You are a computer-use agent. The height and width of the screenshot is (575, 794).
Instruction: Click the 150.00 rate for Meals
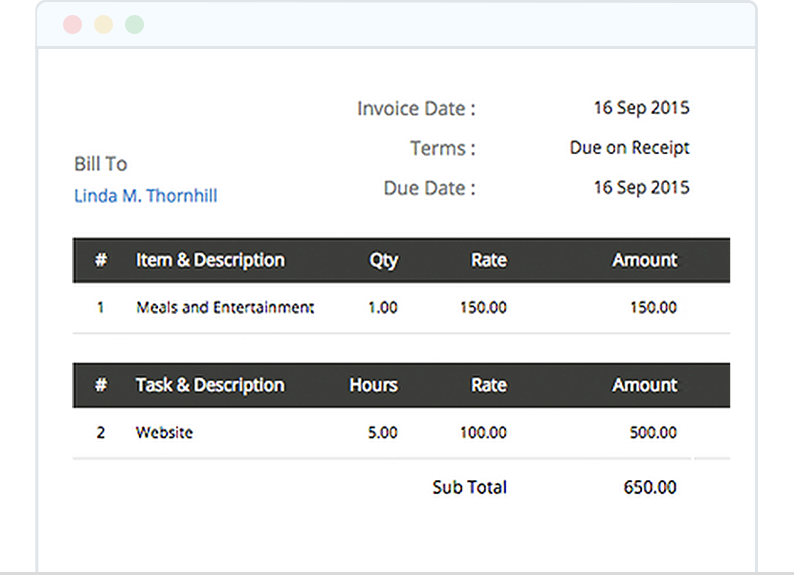483,308
